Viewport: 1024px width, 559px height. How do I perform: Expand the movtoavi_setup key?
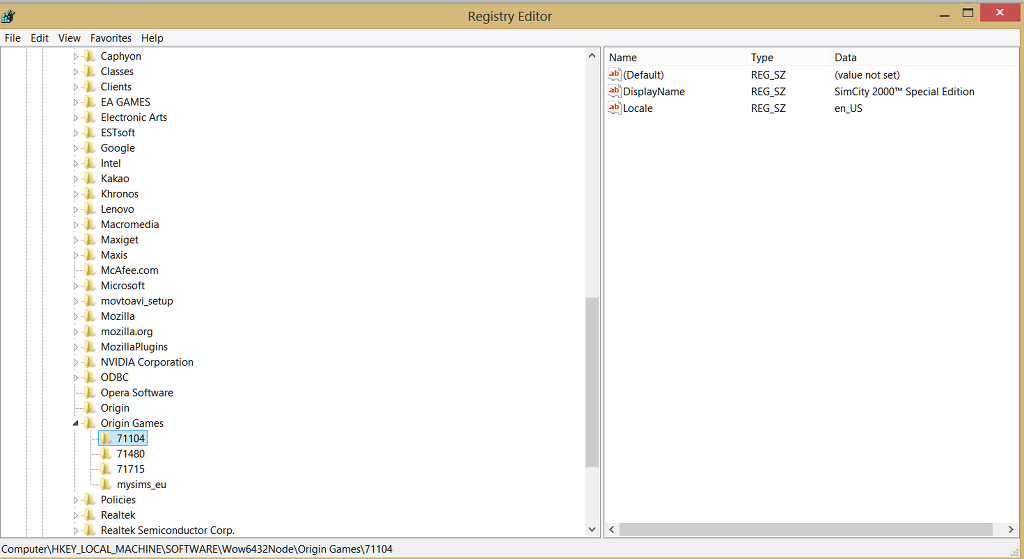pyautogui.click(x=76, y=301)
